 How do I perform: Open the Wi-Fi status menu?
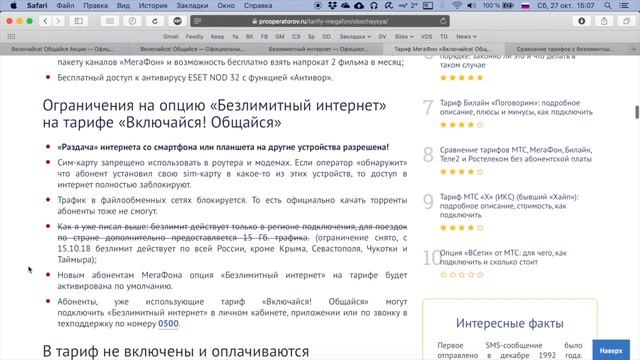coord(457,5)
